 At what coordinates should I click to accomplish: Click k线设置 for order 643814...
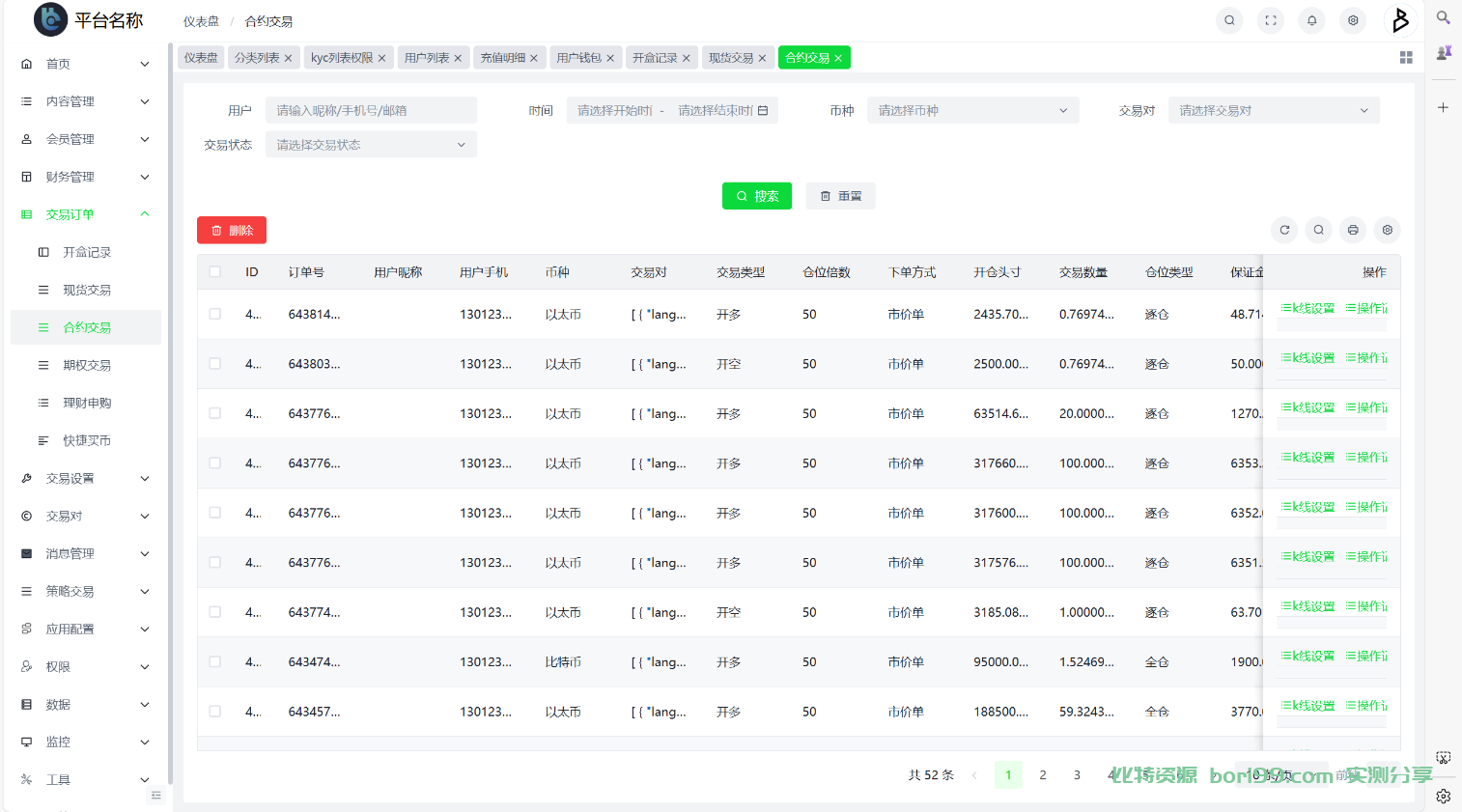point(1307,308)
